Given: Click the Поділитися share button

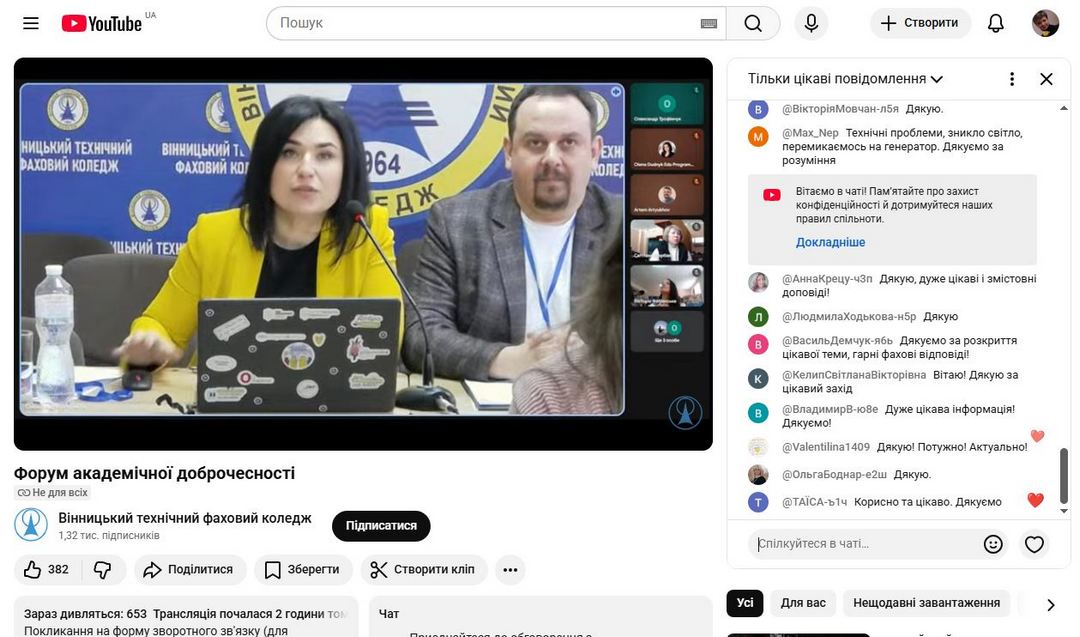Looking at the screenshot, I should click(189, 570).
